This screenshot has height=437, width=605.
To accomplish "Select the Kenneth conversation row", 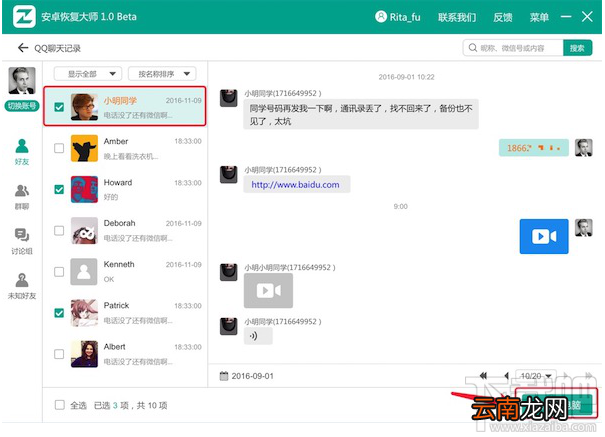I will (x=125, y=272).
